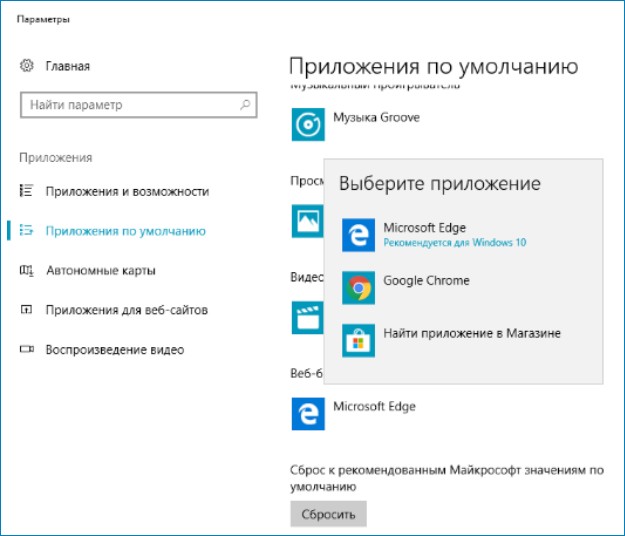Screen dimensions: 625x536
Task: Click the Воспроизведение видео sidebar icon
Action: 27,350
